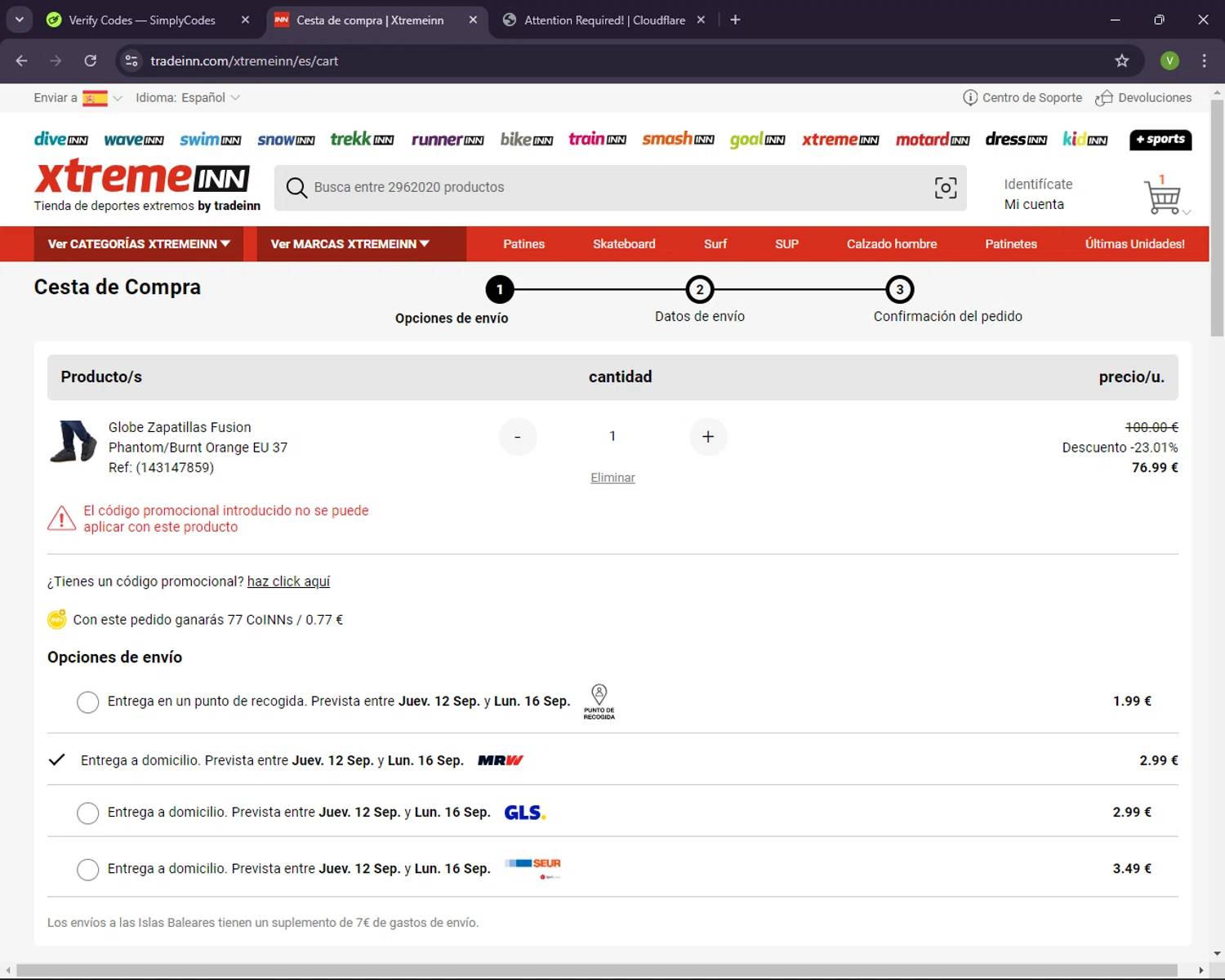Click the image search camera icon
1225x980 pixels.
point(946,188)
